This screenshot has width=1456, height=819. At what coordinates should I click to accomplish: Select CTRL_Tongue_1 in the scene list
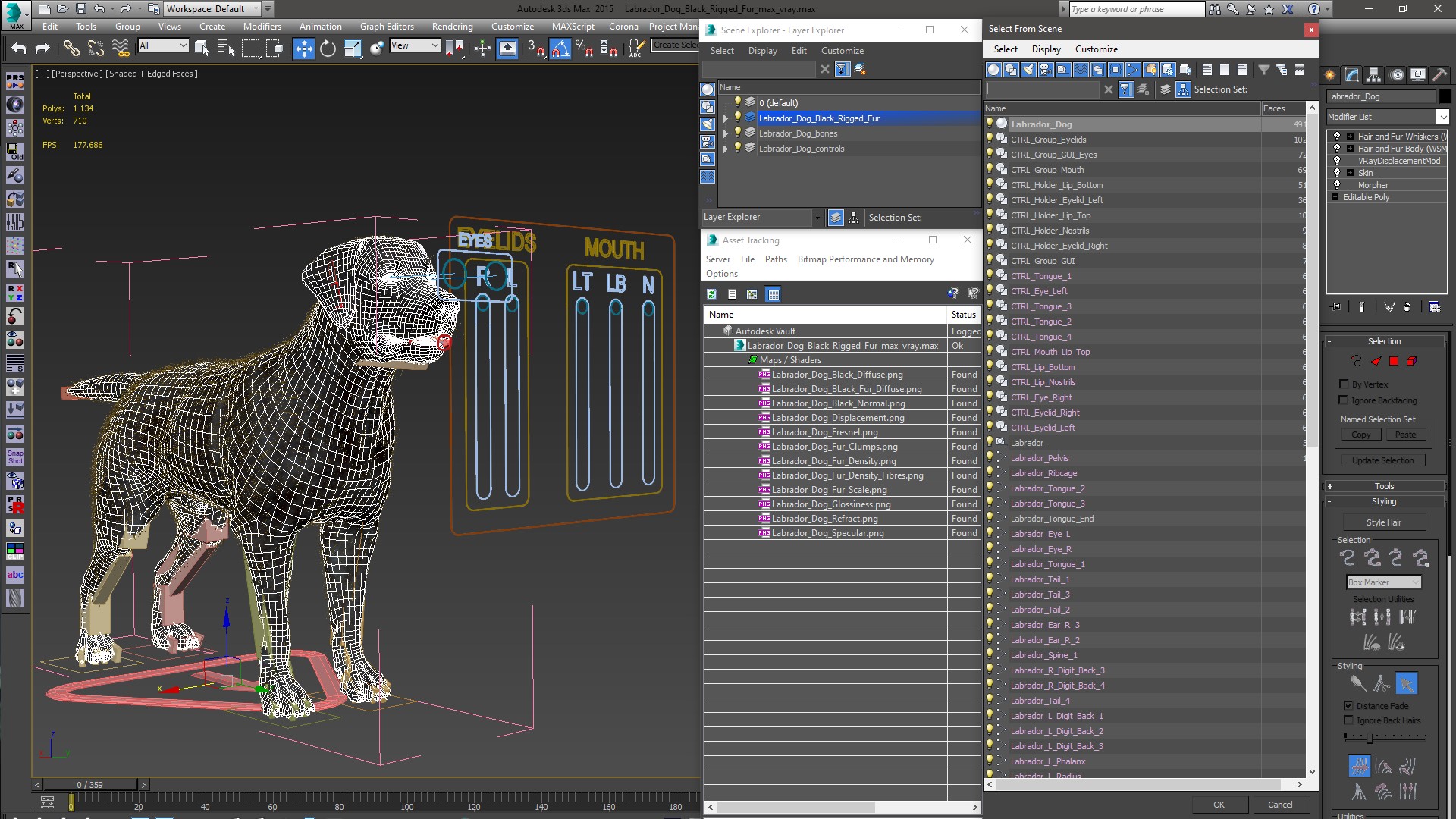[1040, 276]
